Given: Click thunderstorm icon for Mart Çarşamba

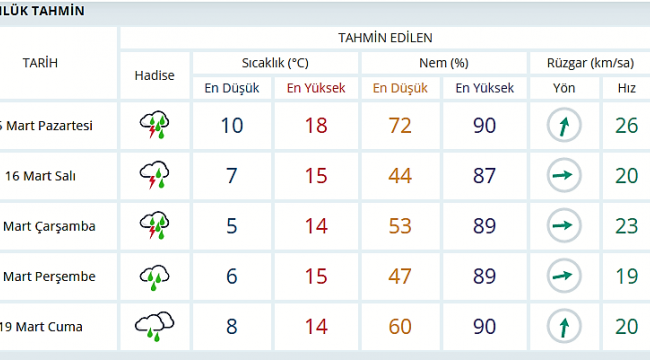Looking at the screenshot, I should tap(155, 225).
